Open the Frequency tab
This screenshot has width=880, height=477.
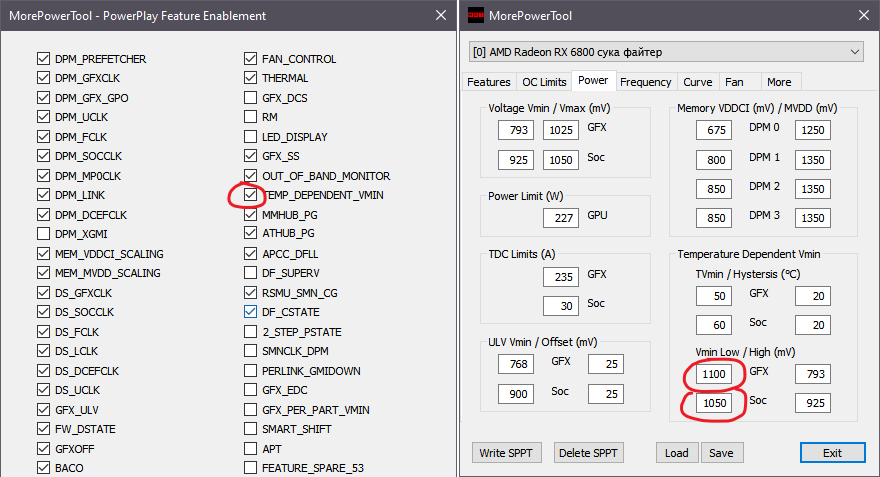[645, 82]
